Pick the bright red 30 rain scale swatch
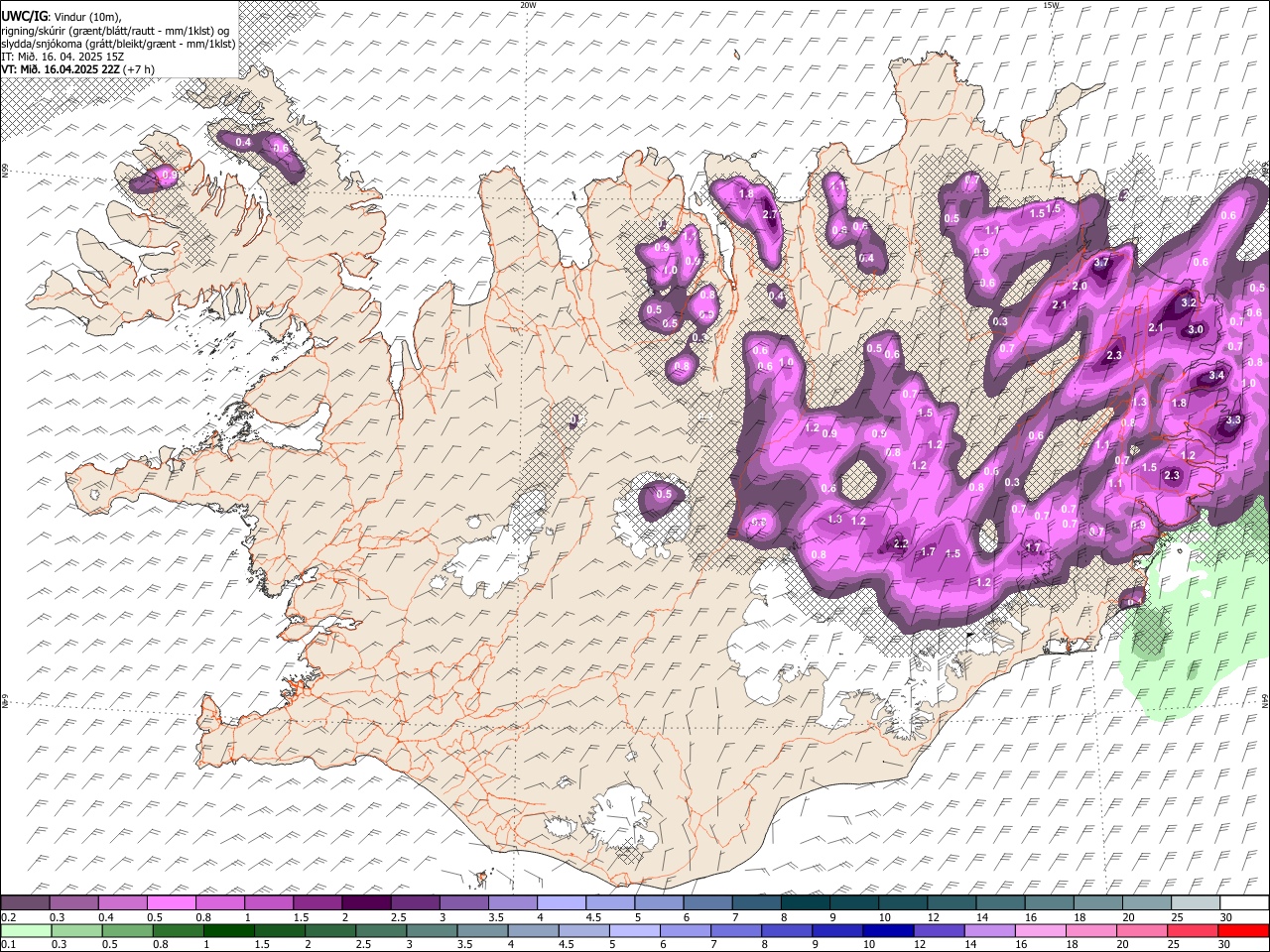This screenshot has width=1270, height=952. [1243, 930]
